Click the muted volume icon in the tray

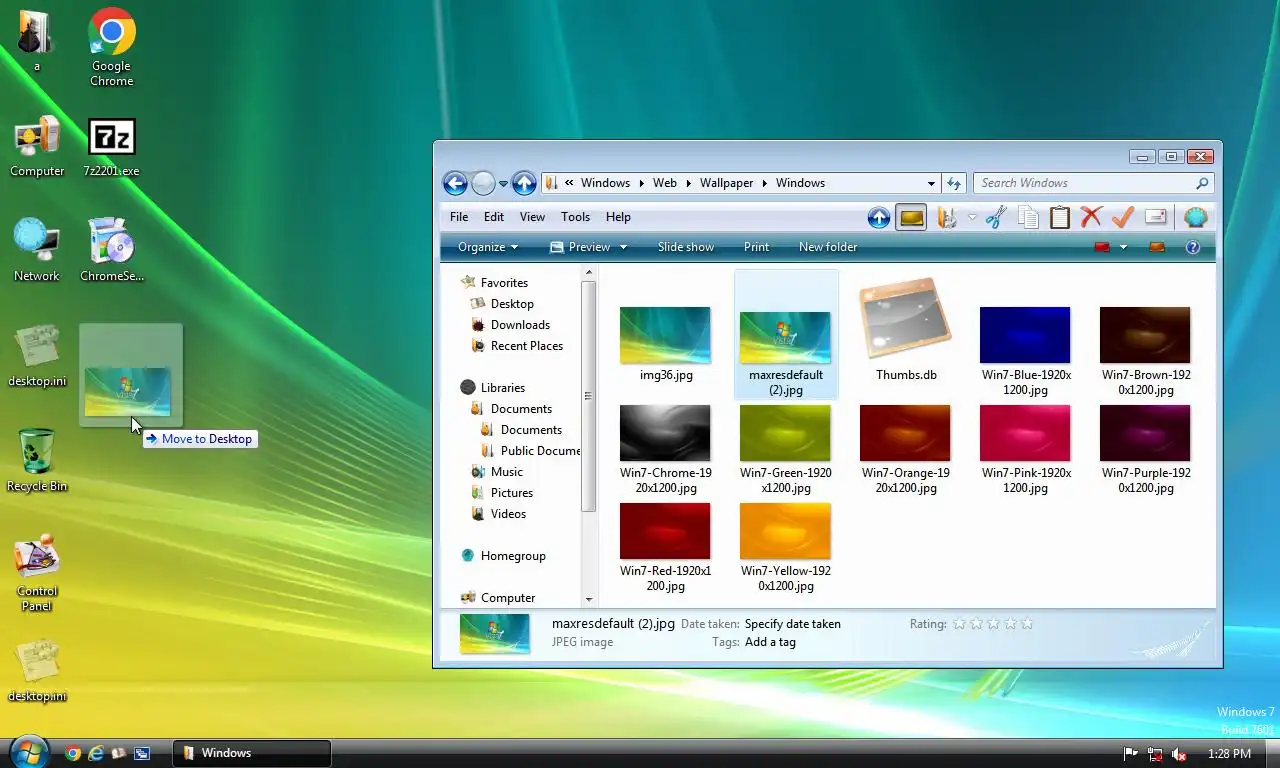pos(1179,754)
